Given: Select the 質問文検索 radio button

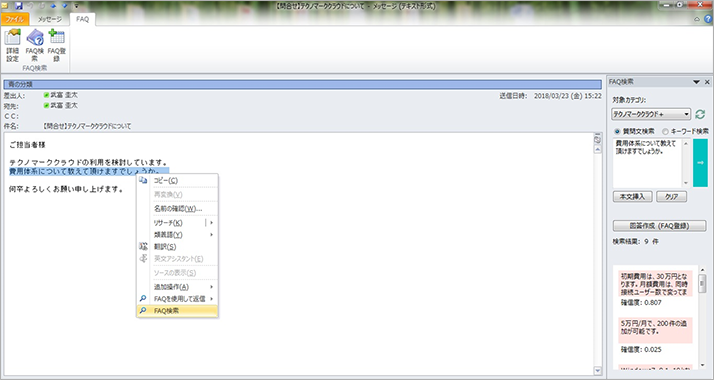Looking at the screenshot, I should (x=617, y=131).
